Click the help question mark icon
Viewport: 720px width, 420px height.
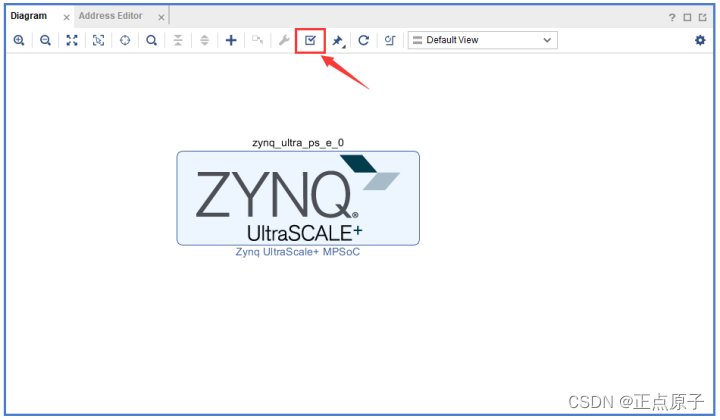tap(672, 17)
